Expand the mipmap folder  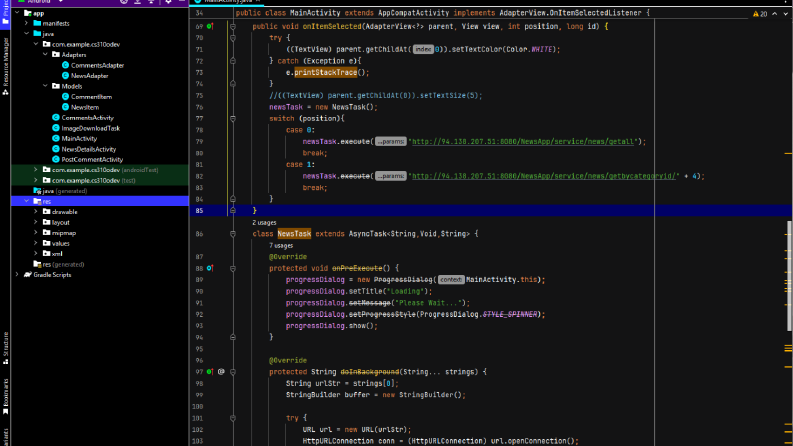point(36,233)
